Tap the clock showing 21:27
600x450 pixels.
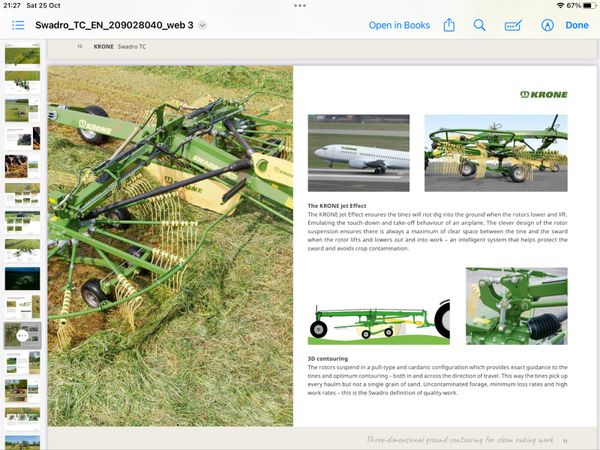12,5
